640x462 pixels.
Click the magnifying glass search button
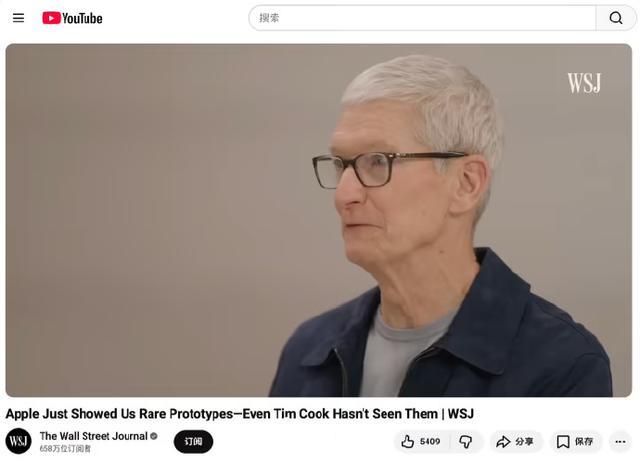point(616,18)
